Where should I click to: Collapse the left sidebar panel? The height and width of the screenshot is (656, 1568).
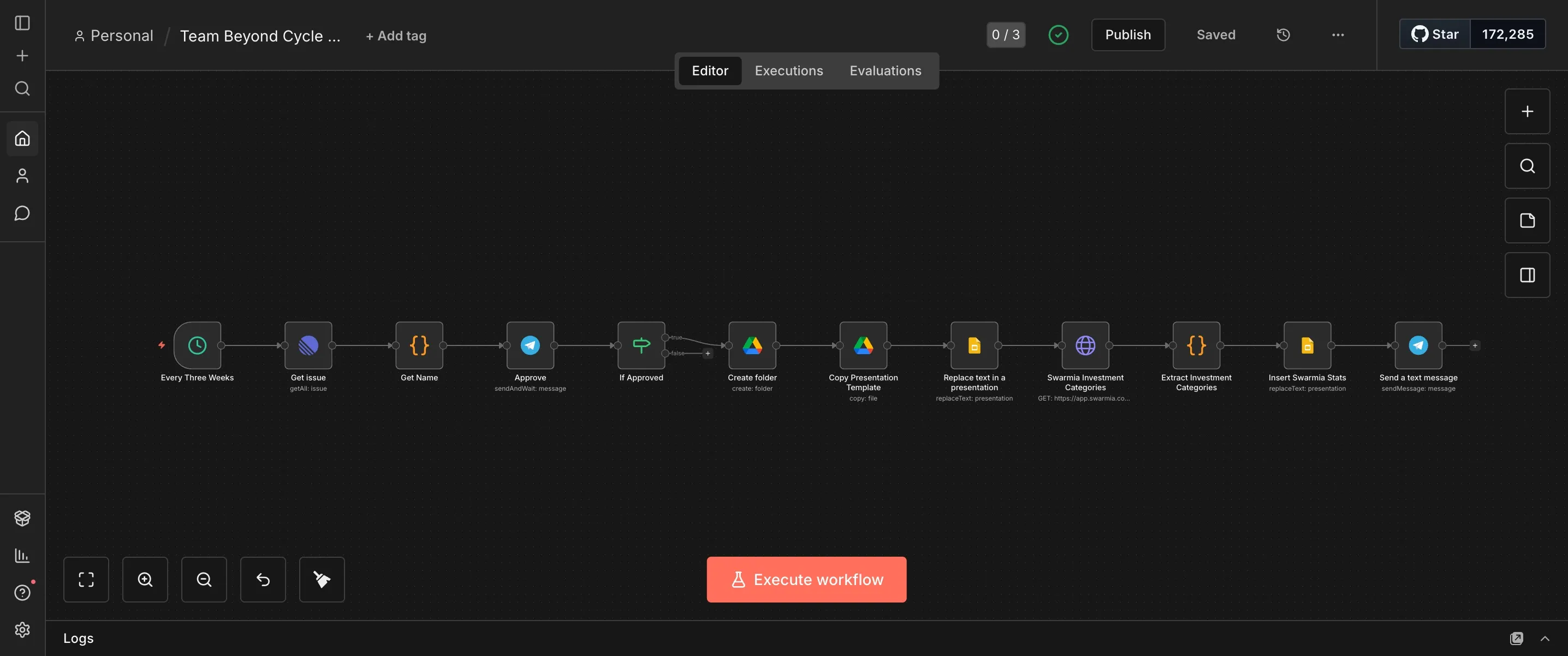pos(22,22)
